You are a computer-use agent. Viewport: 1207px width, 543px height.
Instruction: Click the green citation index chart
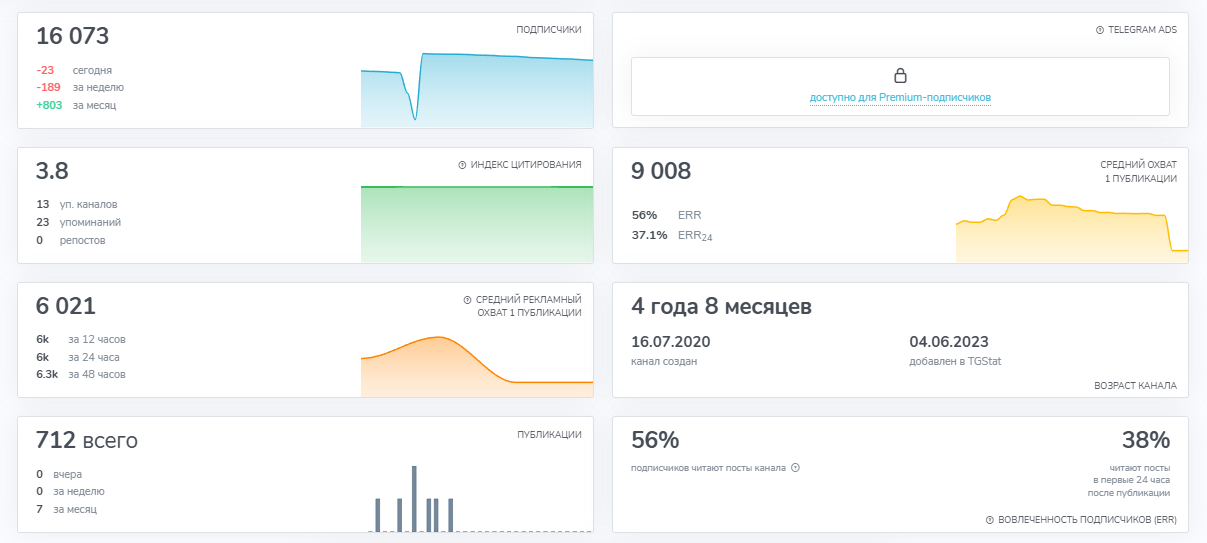tap(477, 224)
